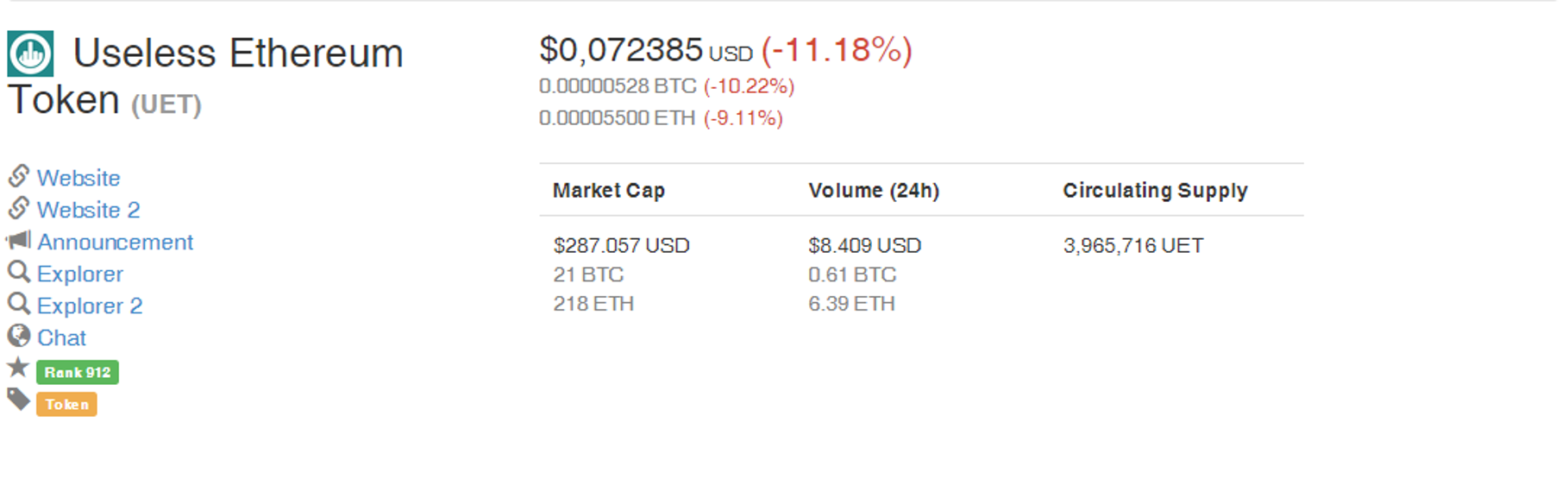
Task: Open the Announcement link
Action: point(115,242)
